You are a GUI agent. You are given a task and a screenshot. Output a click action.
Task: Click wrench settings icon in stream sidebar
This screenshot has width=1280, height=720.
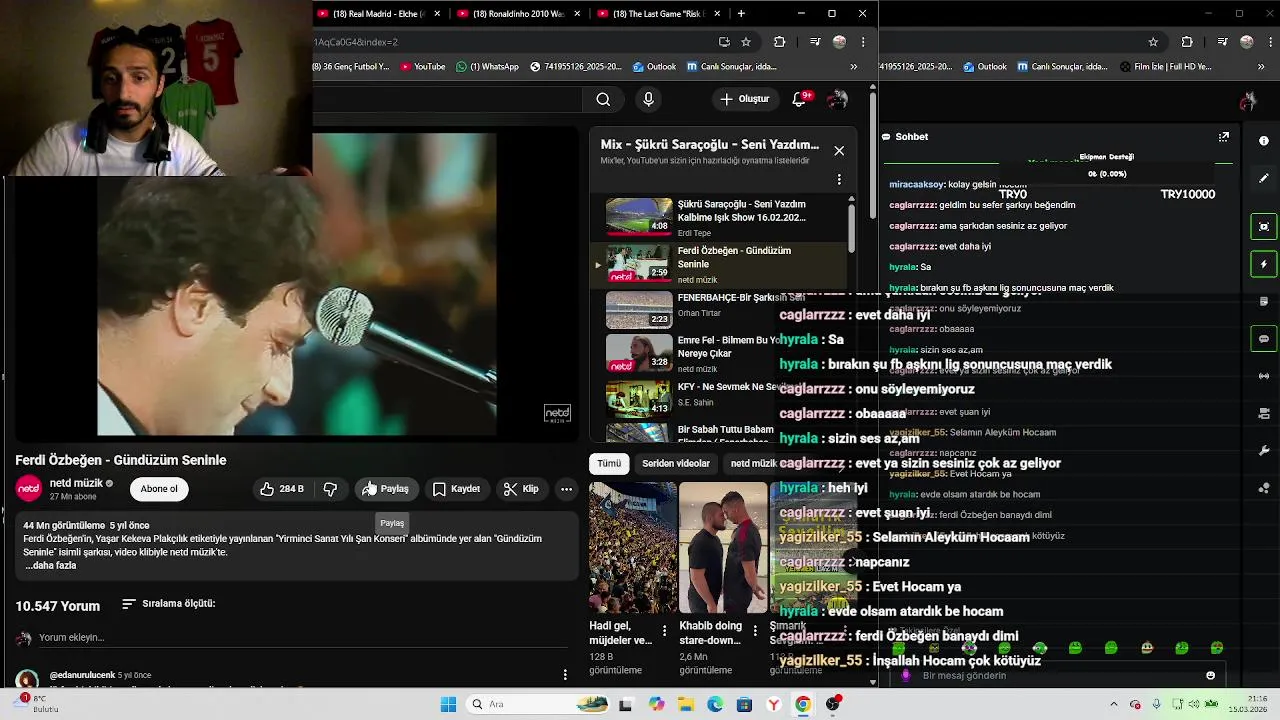pyautogui.click(x=1264, y=450)
